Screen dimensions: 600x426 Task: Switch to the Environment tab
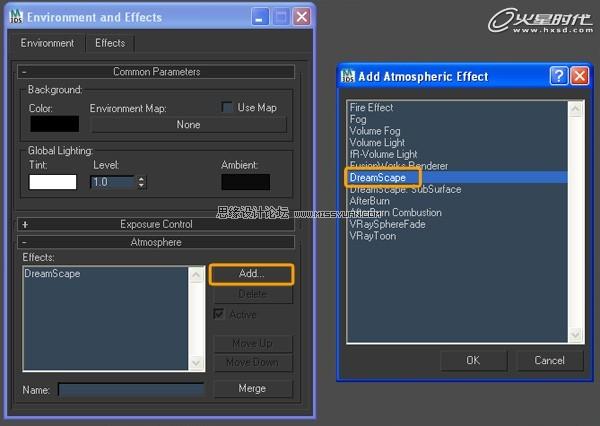[x=48, y=43]
